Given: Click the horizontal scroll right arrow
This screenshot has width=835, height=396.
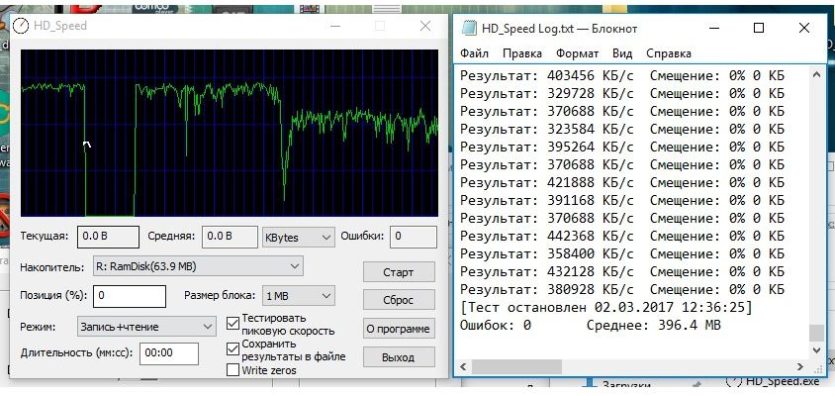Looking at the screenshot, I should click(799, 366).
